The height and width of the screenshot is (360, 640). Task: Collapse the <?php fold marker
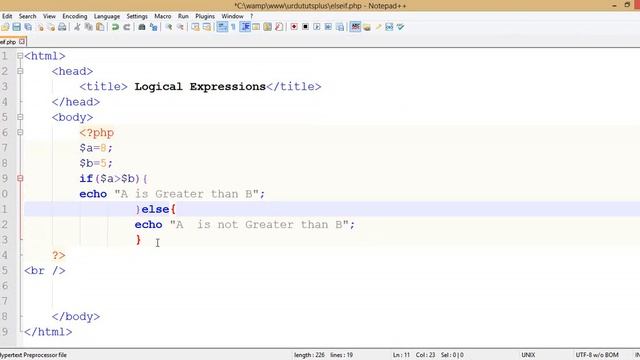[20, 132]
